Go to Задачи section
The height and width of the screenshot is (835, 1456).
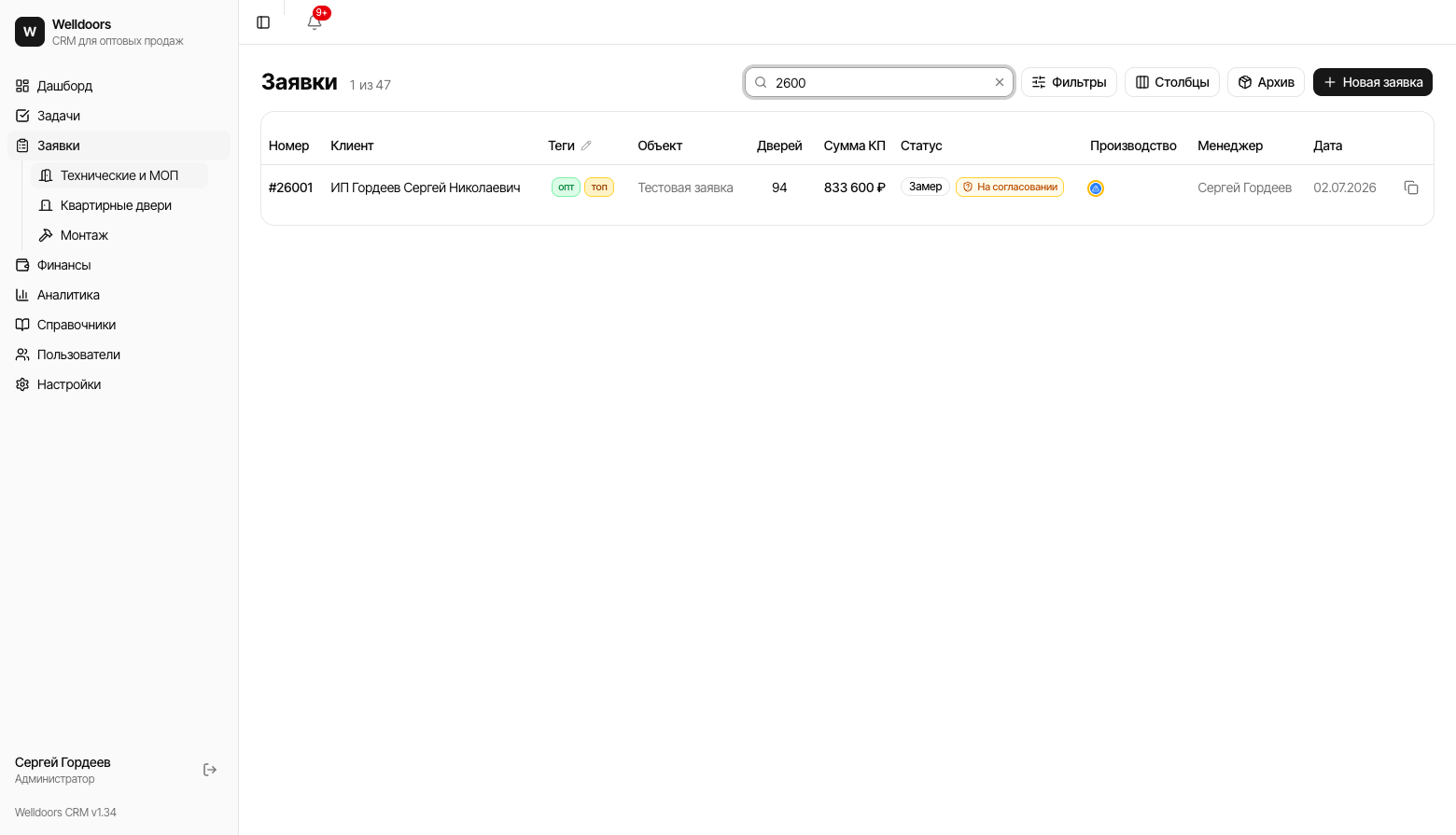tap(119, 116)
